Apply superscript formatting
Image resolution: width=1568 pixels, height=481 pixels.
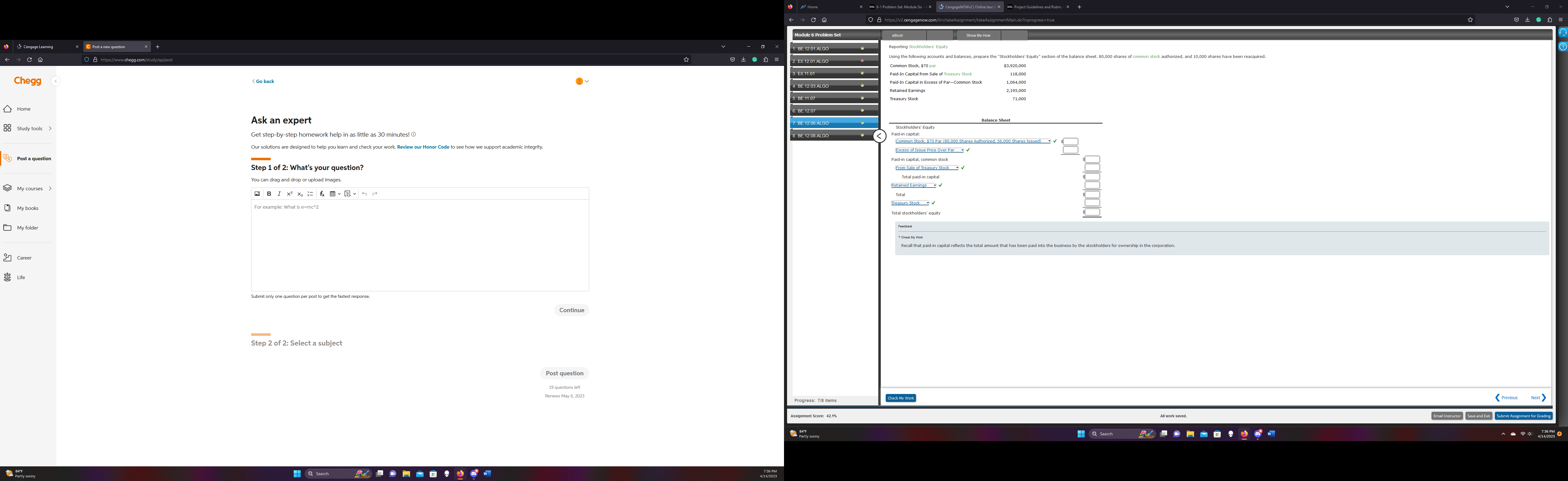click(290, 194)
